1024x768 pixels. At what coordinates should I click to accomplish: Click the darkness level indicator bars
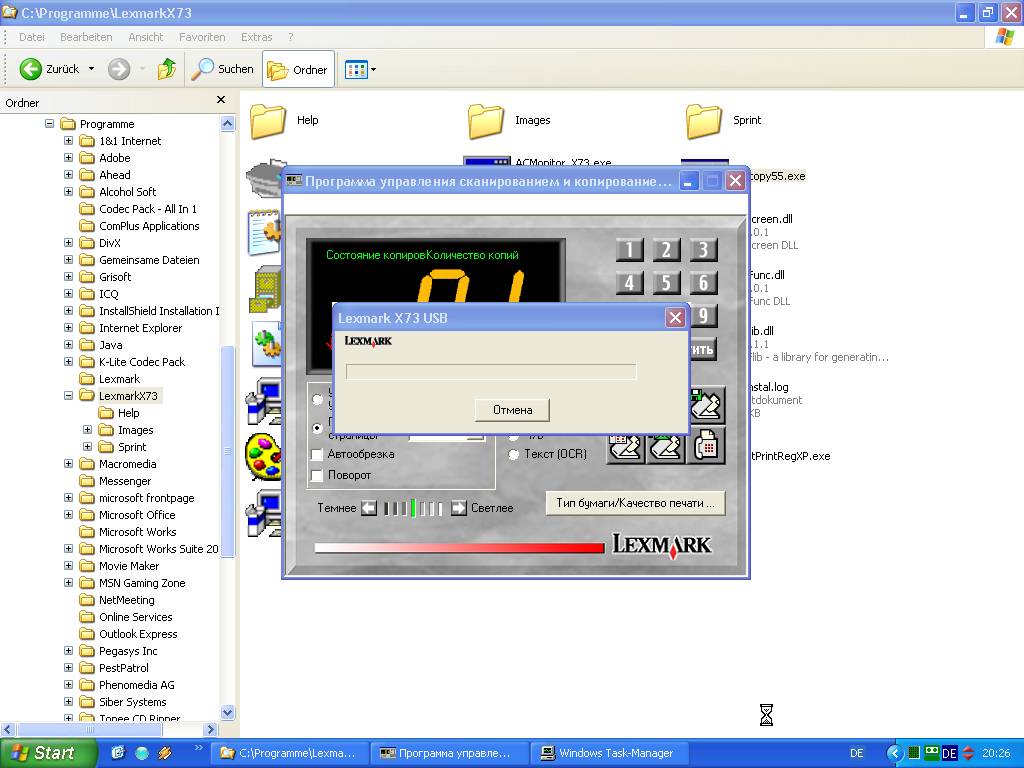coord(413,508)
